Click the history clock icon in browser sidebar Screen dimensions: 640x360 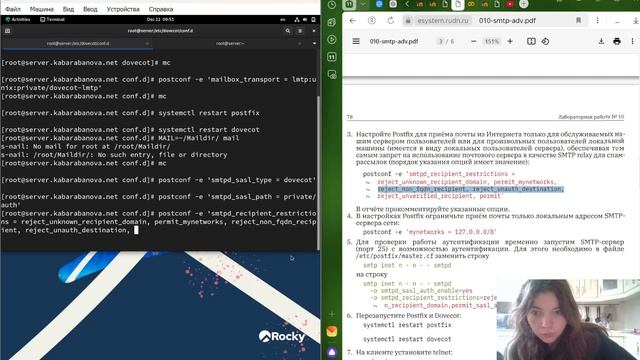tap(332, 5)
